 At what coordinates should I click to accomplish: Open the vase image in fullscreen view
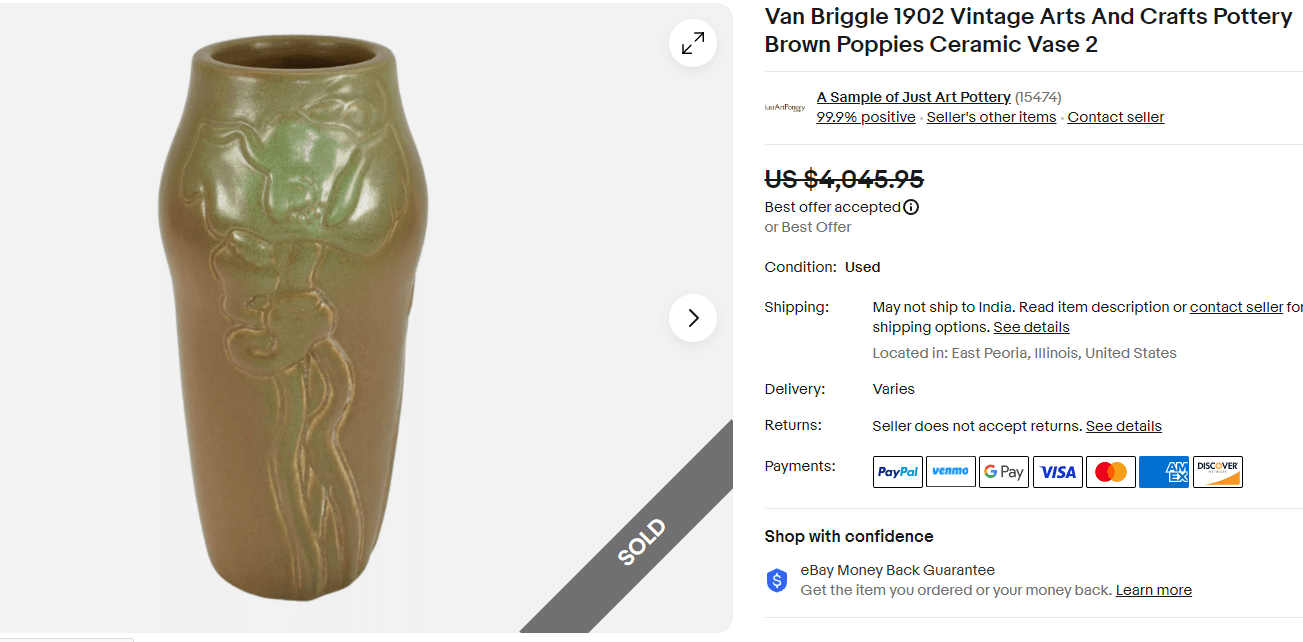pos(692,43)
